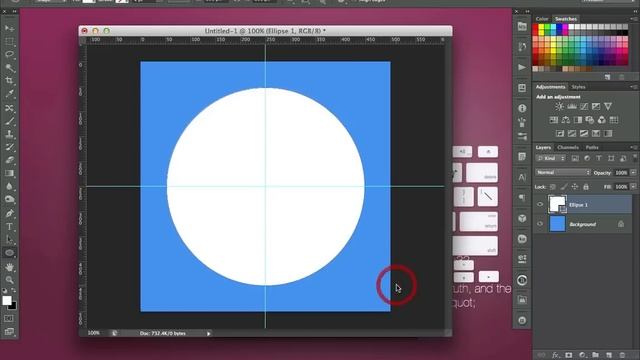Open the layer Kind filter dropdown
The width and height of the screenshot is (640, 360).
pos(550,158)
